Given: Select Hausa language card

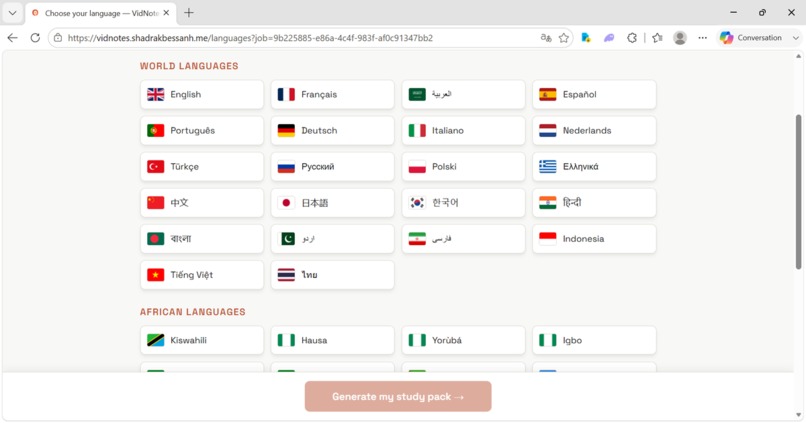Looking at the screenshot, I should click(x=333, y=340).
